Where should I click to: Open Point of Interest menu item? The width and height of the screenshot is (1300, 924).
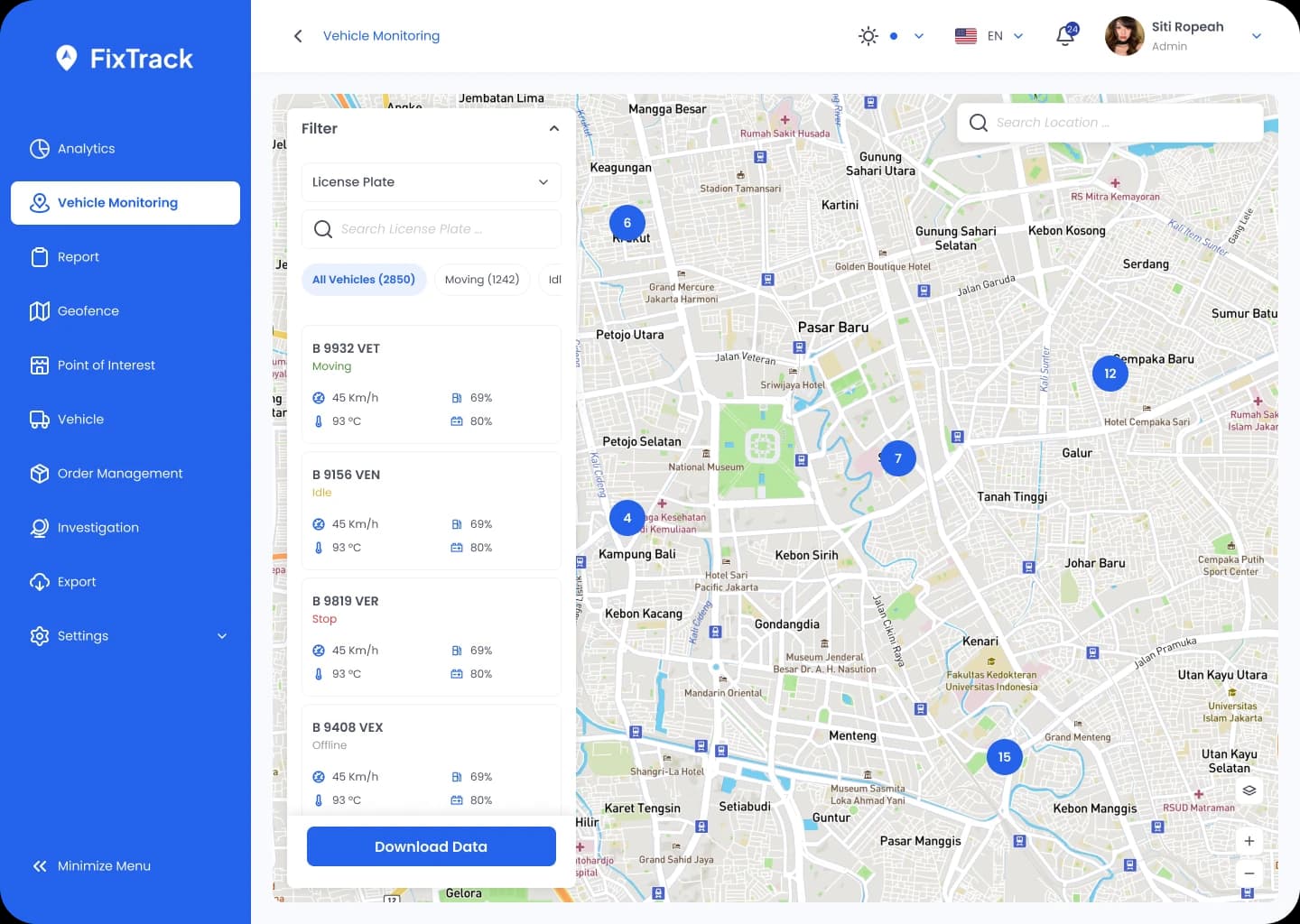125,365
